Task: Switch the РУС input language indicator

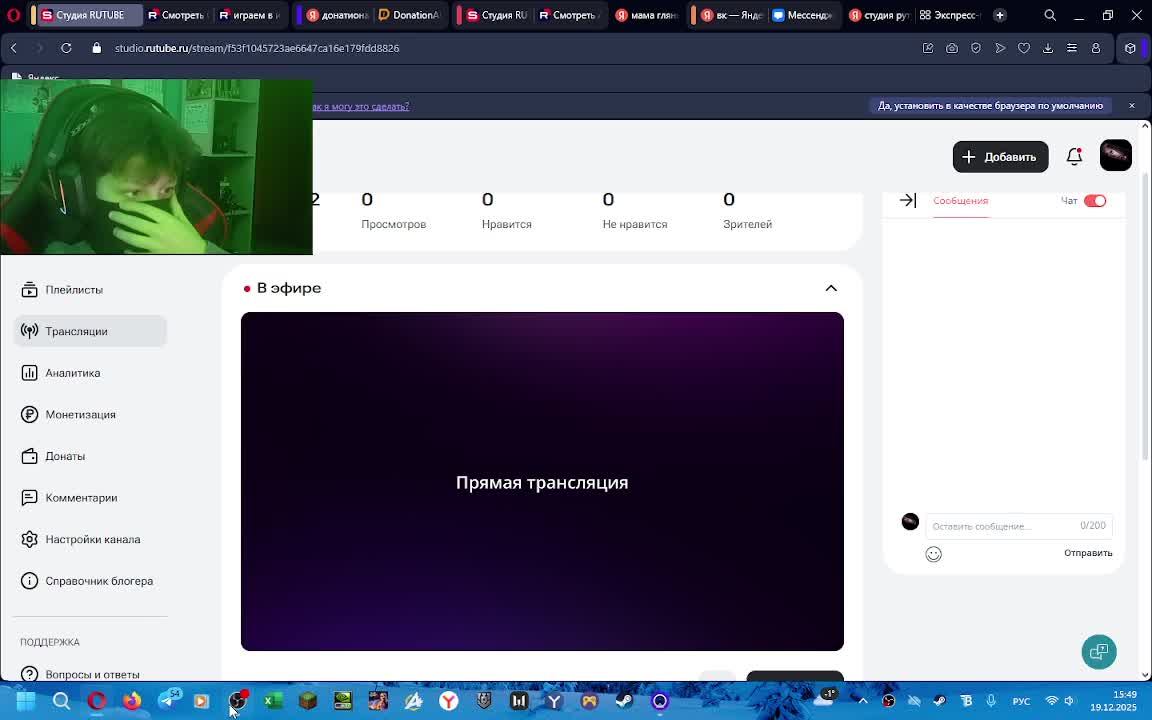Action: (1021, 701)
